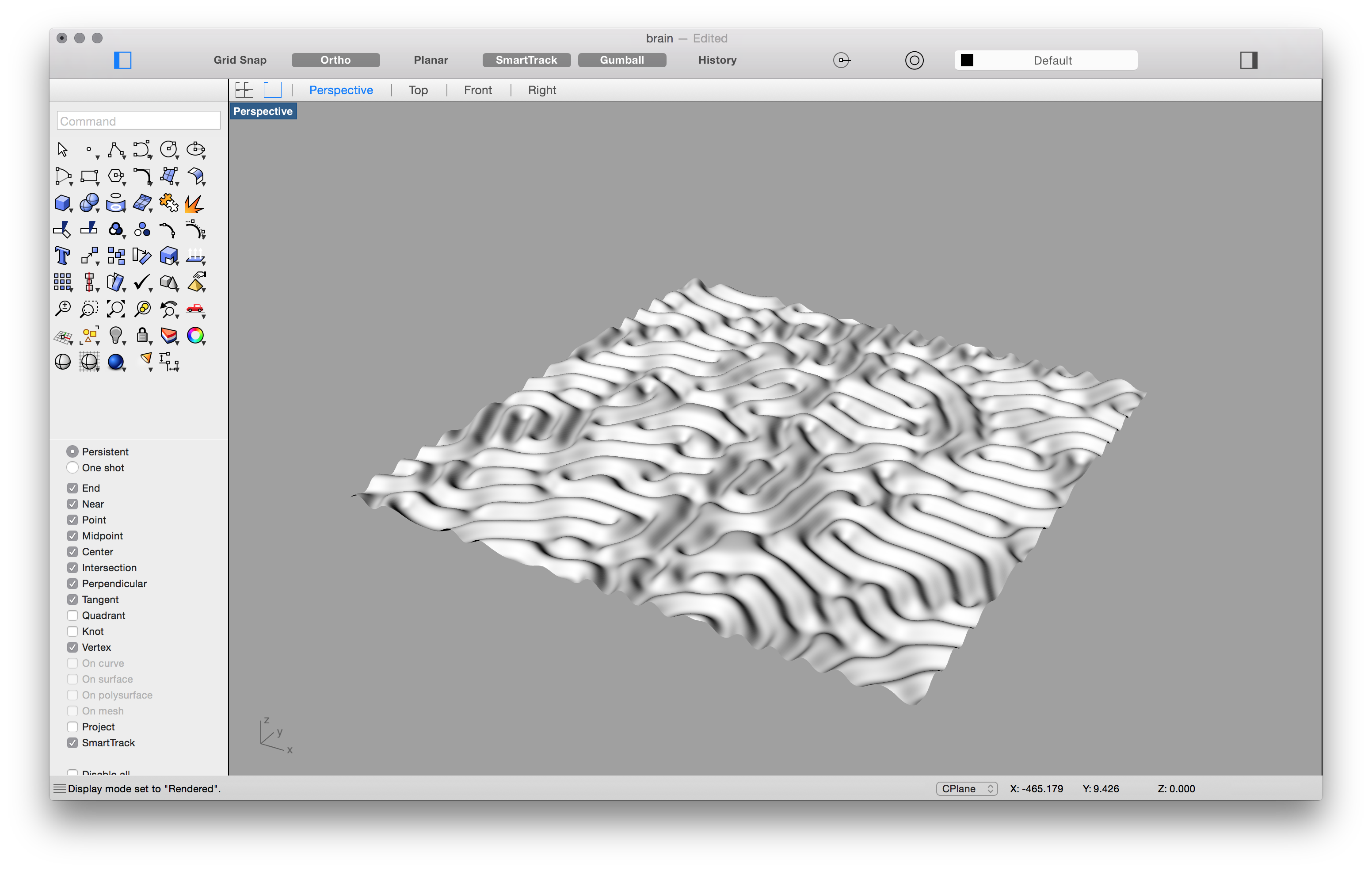The image size is (1372, 871).
Task: Expand the CPlane grid tool flyout
Action: pyautogui.click(x=71, y=343)
